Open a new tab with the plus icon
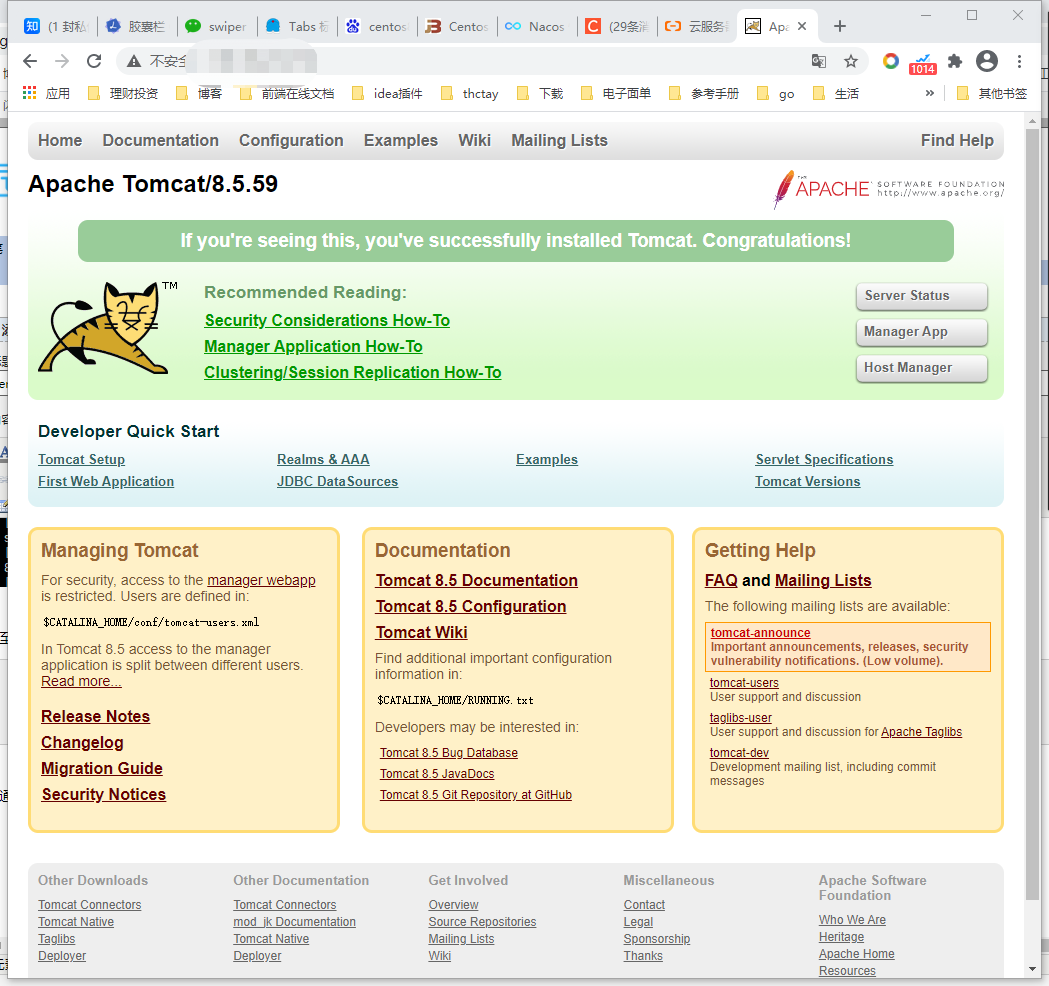 [840, 26]
